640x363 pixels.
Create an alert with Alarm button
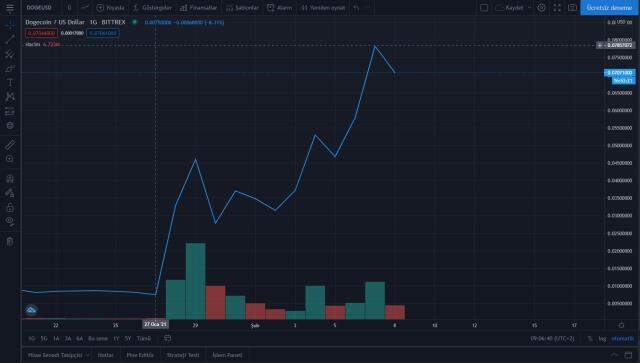tap(280, 7)
